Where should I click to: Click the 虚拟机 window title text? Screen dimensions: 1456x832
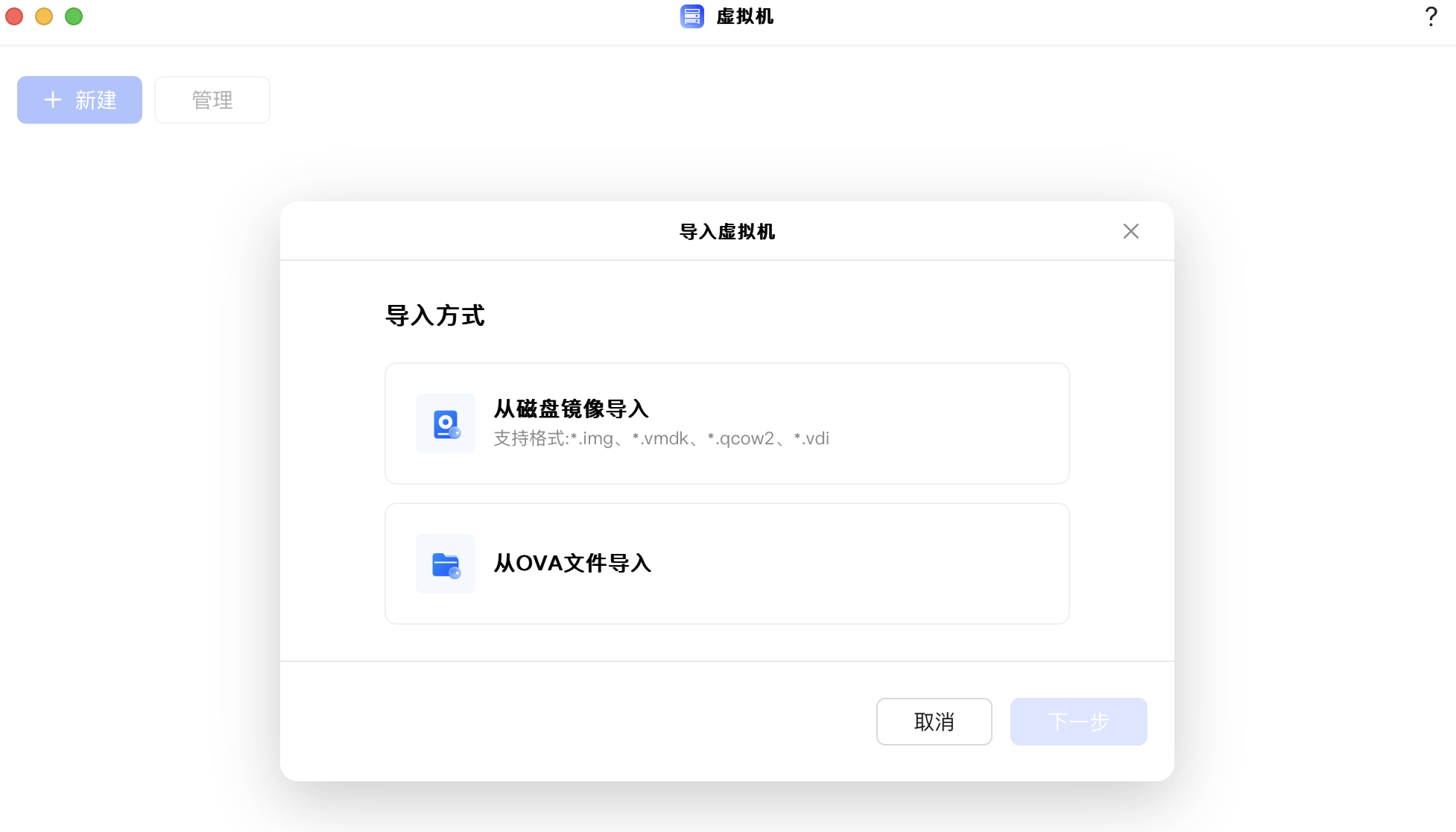pos(745,16)
